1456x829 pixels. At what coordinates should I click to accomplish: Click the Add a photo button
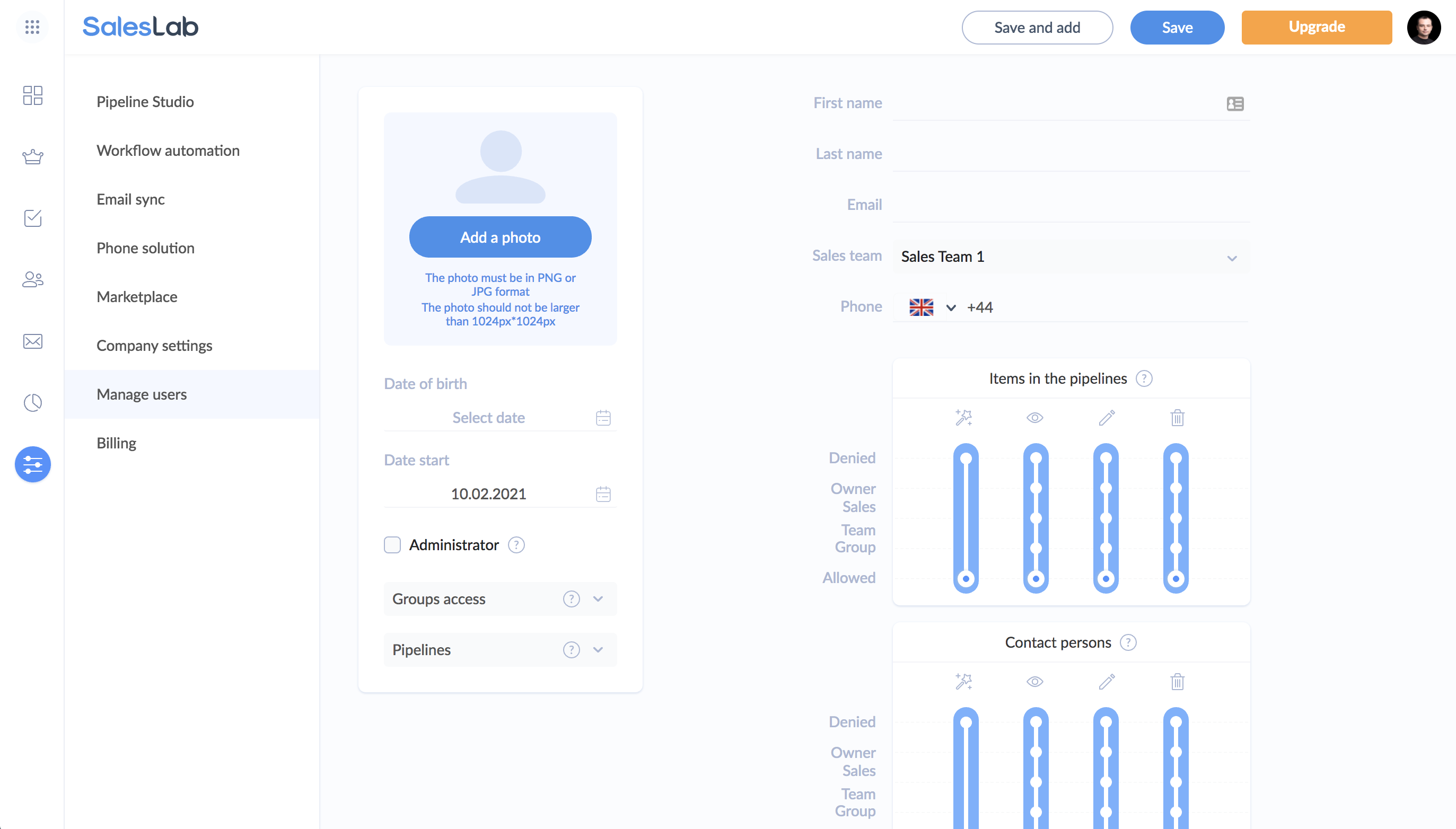pyautogui.click(x=500, y=237)
